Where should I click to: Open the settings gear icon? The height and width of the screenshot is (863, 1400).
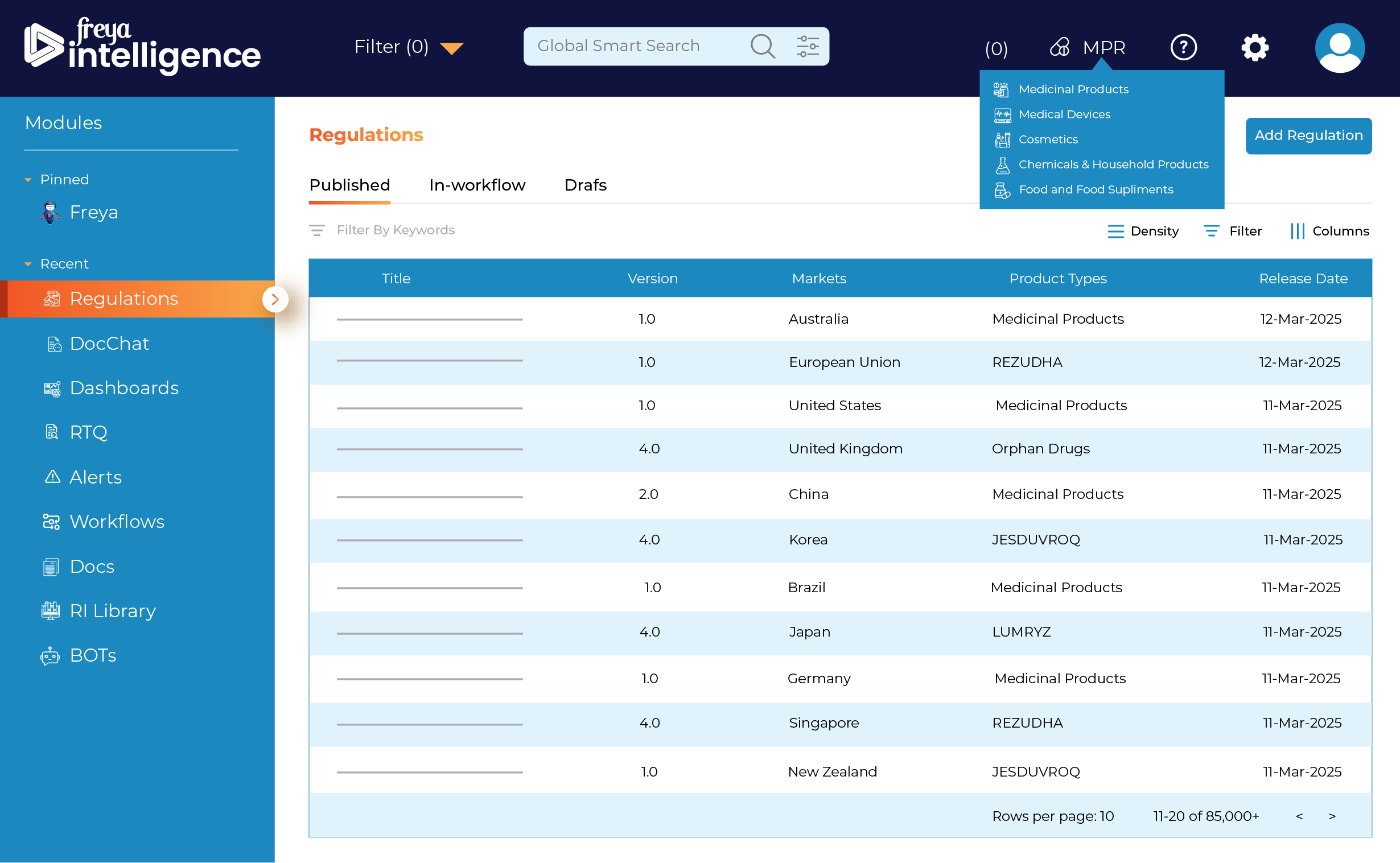[x=1254, y=47]
